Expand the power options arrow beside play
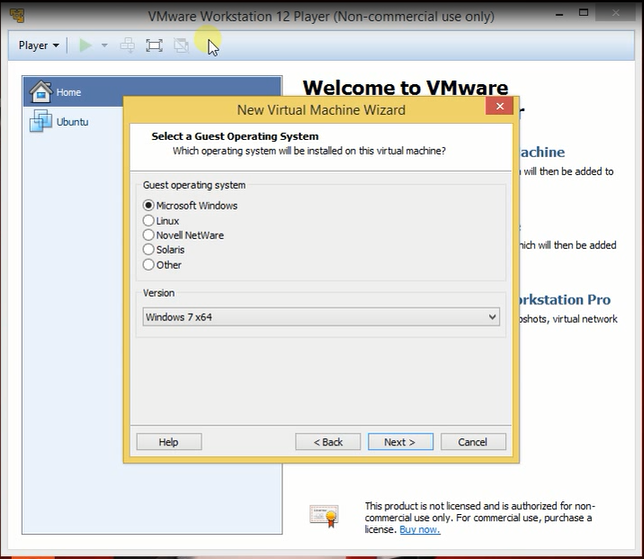The image size is (644, 559). click(104, 45)
